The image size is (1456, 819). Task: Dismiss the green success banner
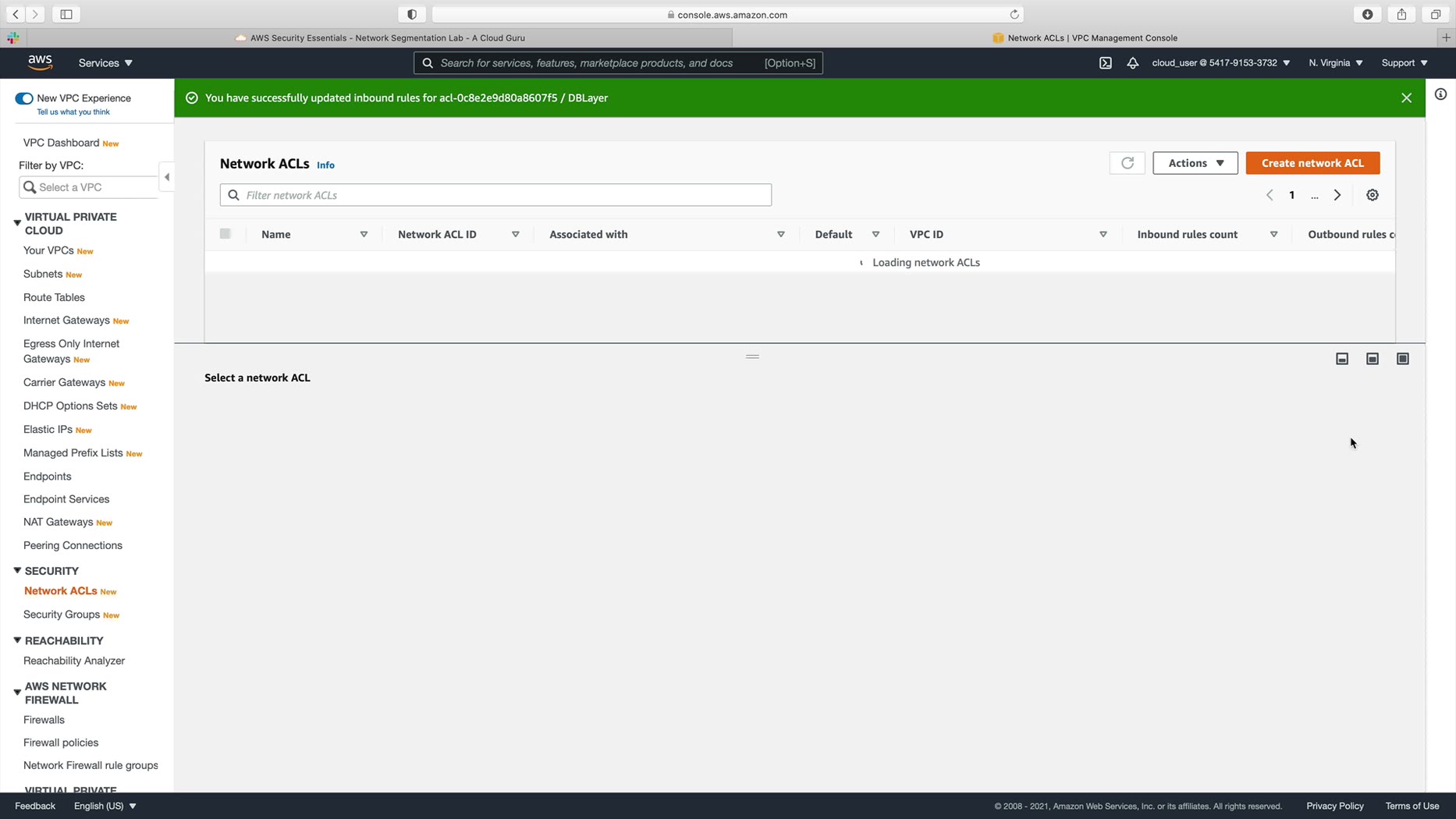1406,97
